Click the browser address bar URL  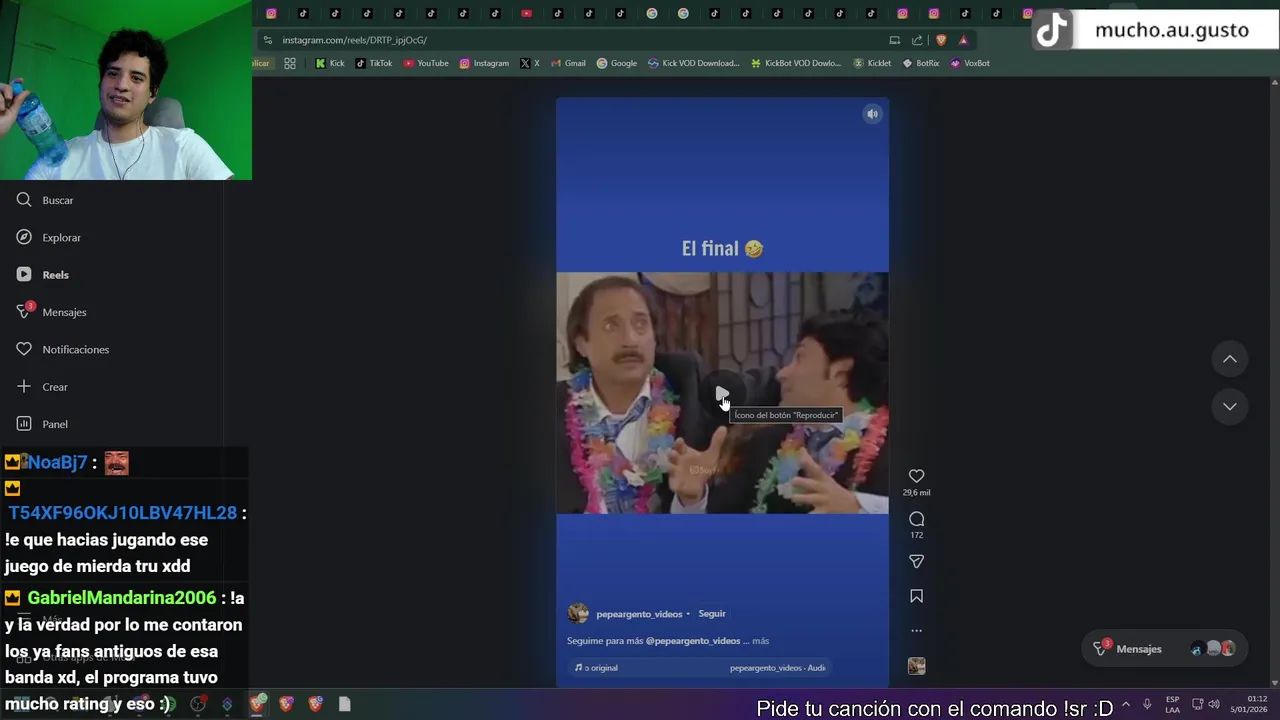point(354,40)
